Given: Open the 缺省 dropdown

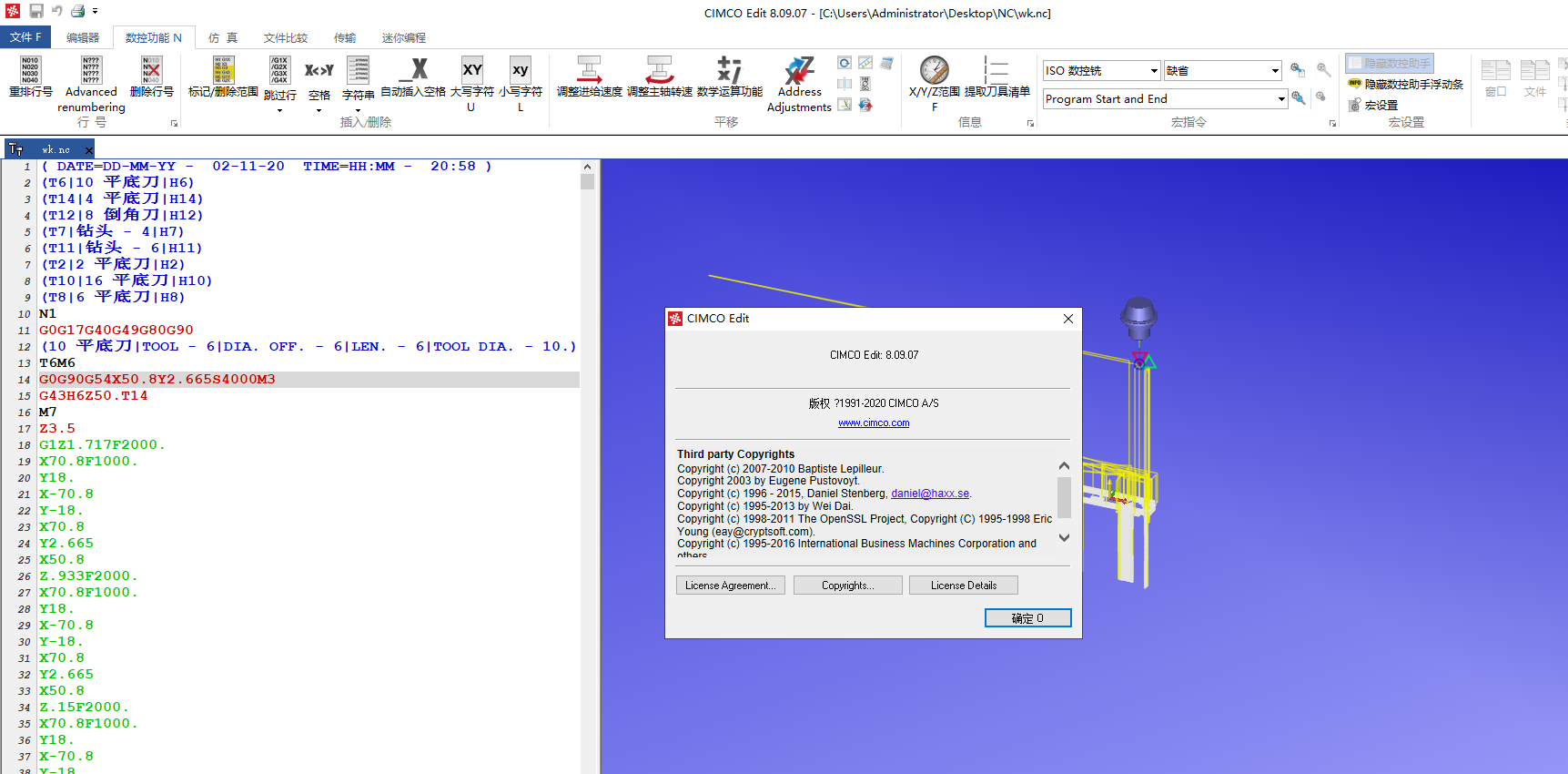Looking at the screenshot, I should tap(1275, 70).
